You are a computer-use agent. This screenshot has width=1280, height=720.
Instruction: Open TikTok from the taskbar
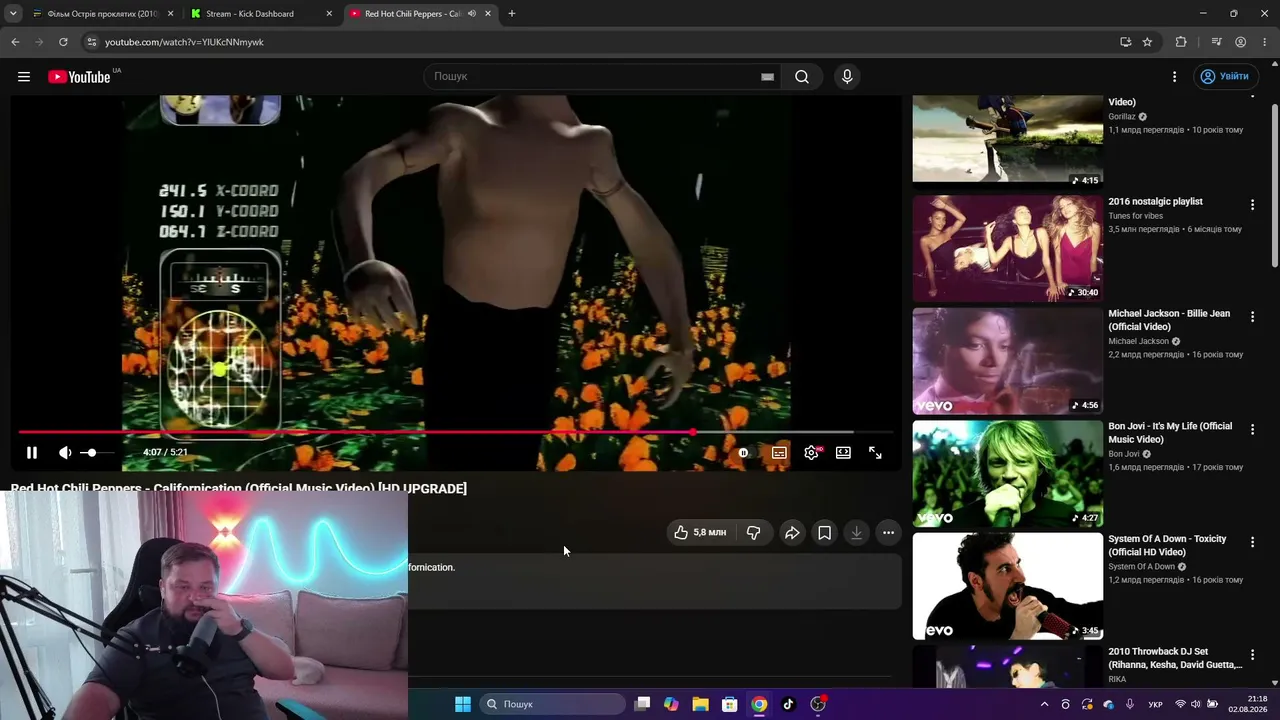coord(788,704)
